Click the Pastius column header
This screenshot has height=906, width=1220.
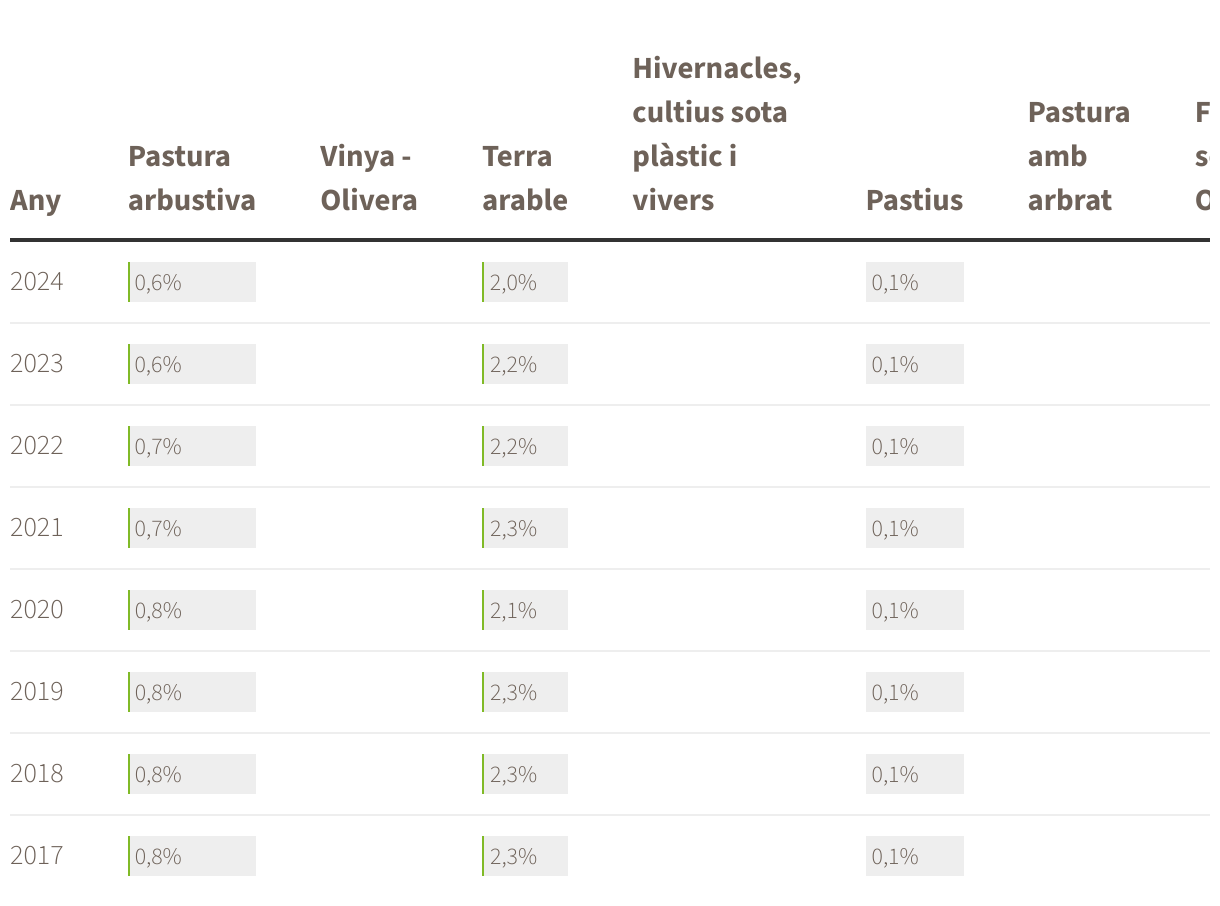pos(914,200)
